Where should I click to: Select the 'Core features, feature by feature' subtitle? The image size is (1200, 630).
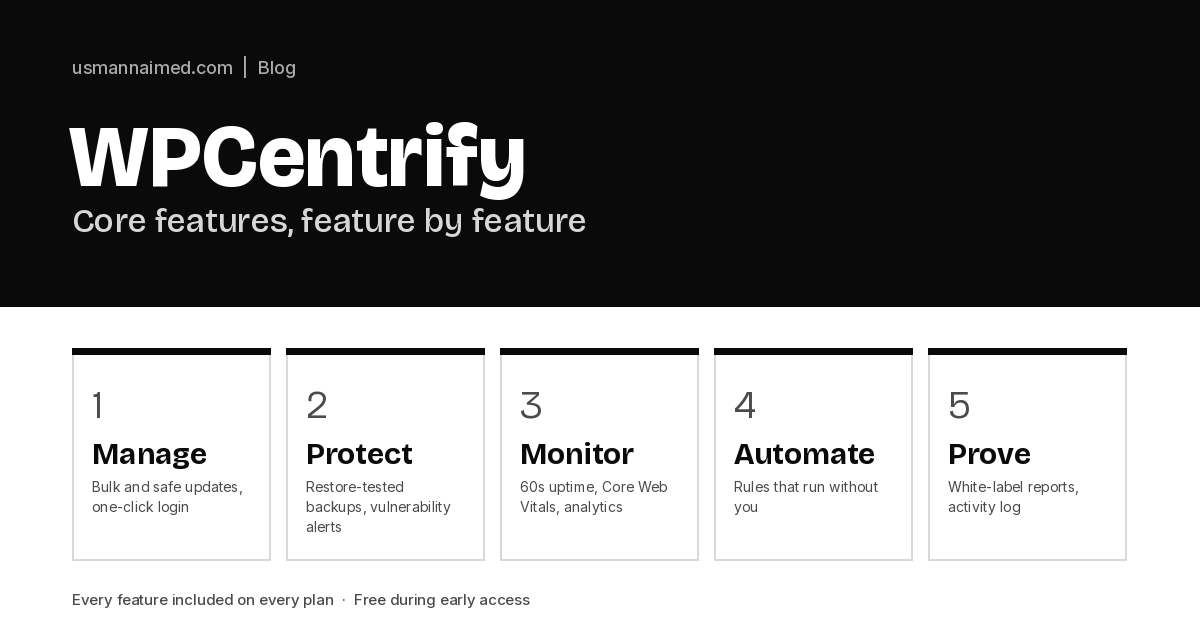coord(329,221)
